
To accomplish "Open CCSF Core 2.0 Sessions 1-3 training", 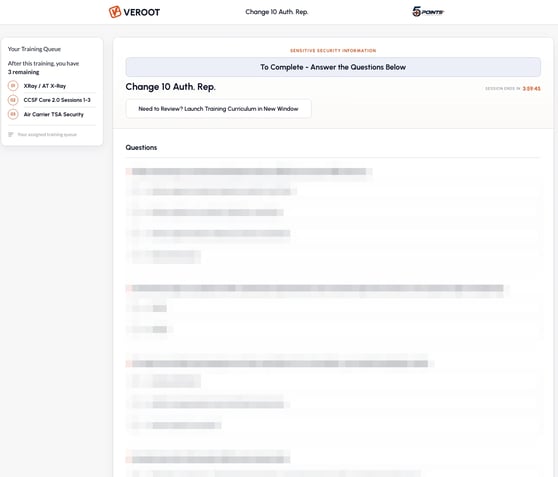I will click(57, 100).
